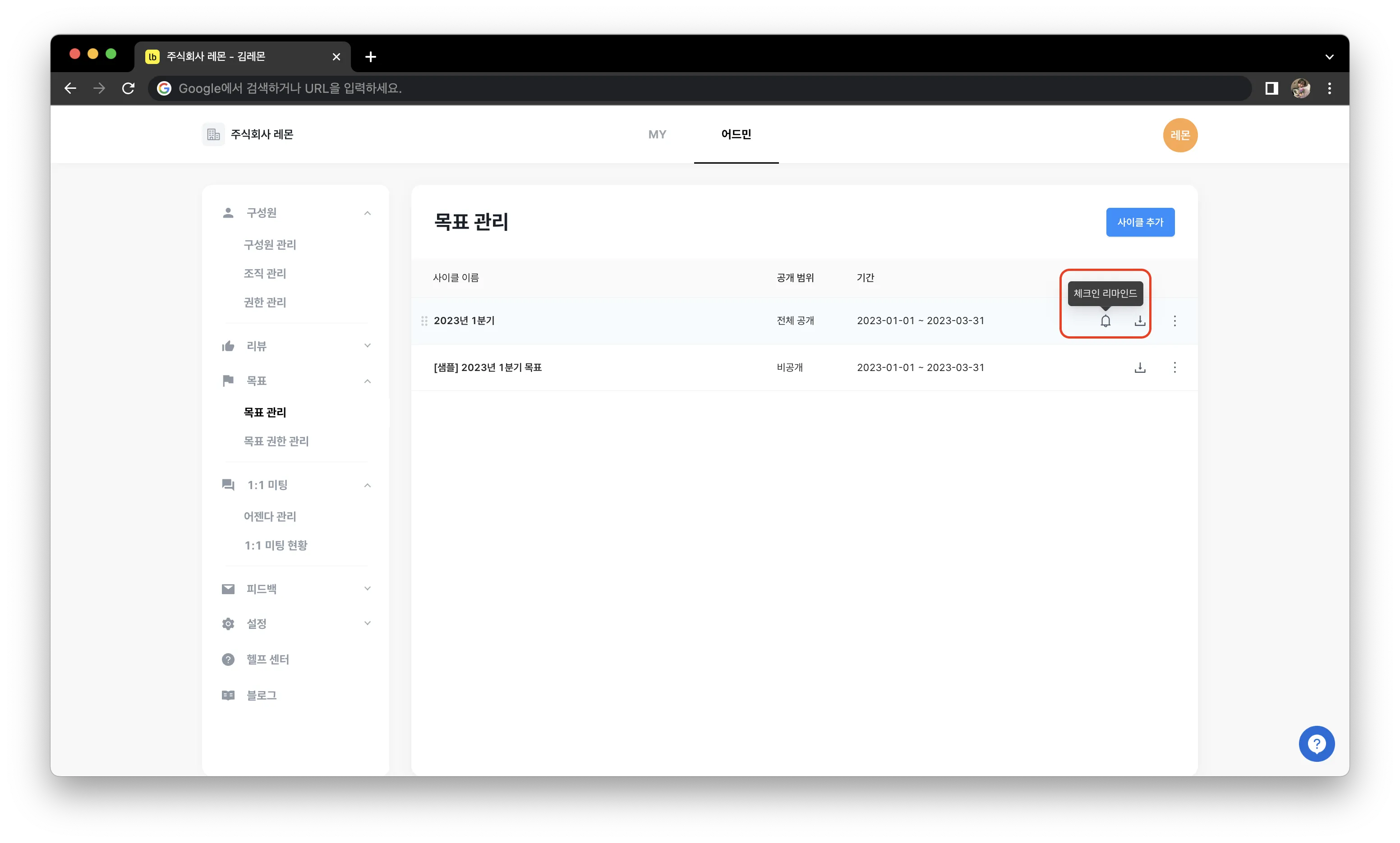Screen dimensions: 1400x843
Task: Switch to the MY tab
Action: [x=657, y=135]
